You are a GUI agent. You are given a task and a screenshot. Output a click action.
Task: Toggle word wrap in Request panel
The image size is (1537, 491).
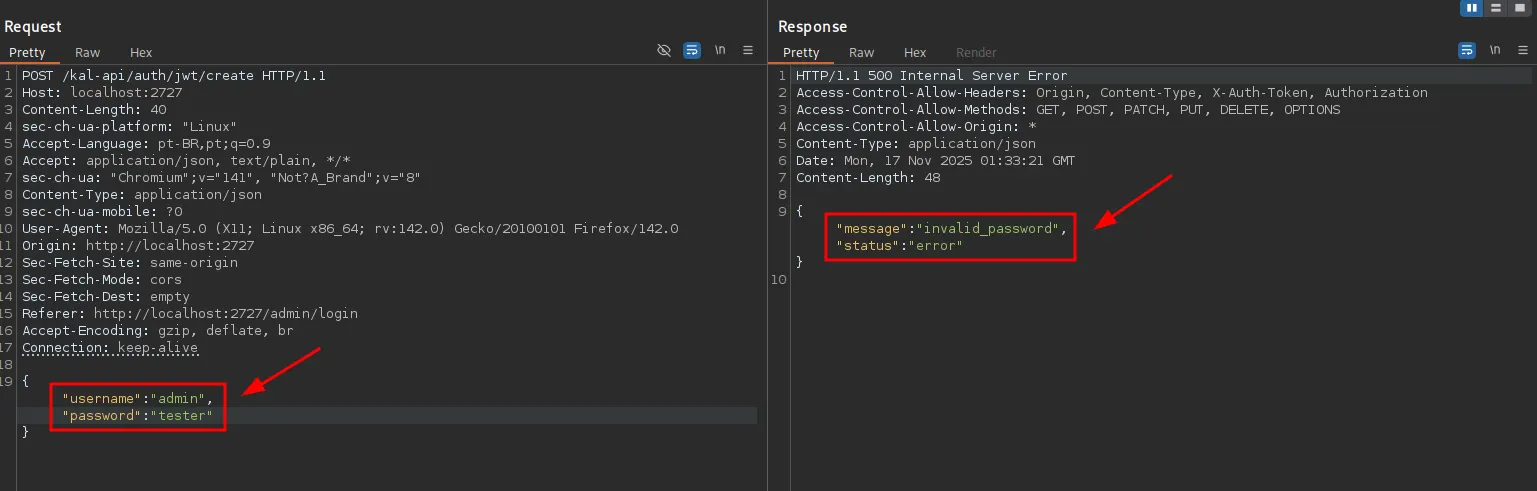point(692,50)
